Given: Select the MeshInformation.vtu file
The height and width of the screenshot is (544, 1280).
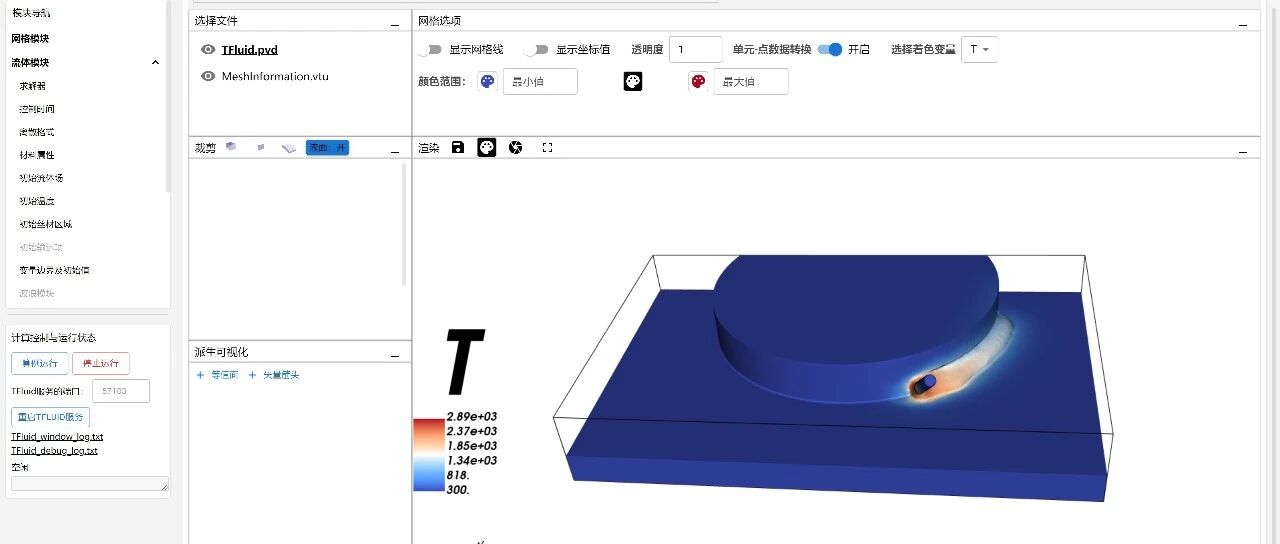Looking at the screenshot, I should click(x=275, y=76).
